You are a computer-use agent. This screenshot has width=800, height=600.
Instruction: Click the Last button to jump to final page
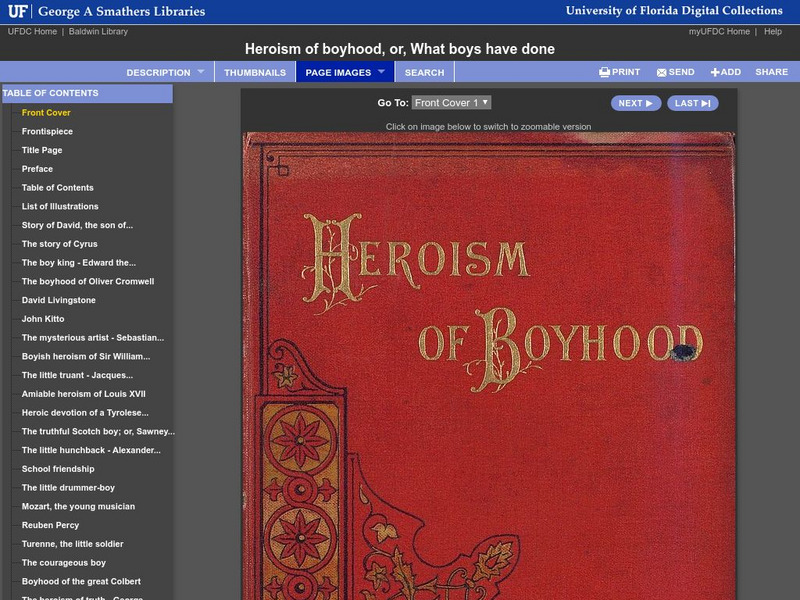(693, 103)
